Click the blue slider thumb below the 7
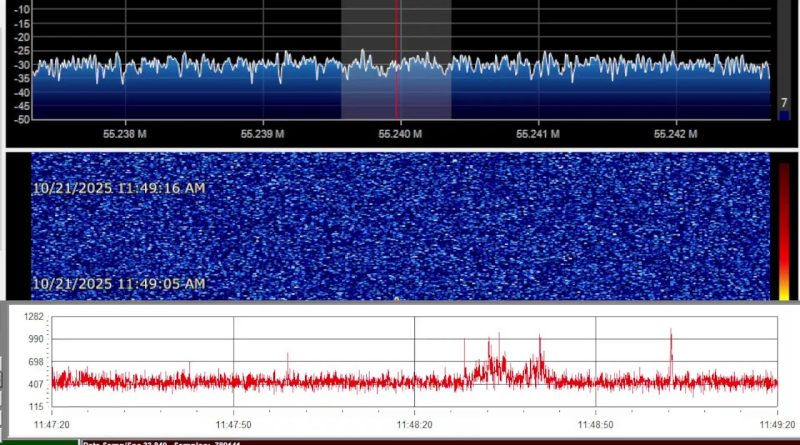The width and height of the screenshot is (800, 445). [x=784, y=115]
